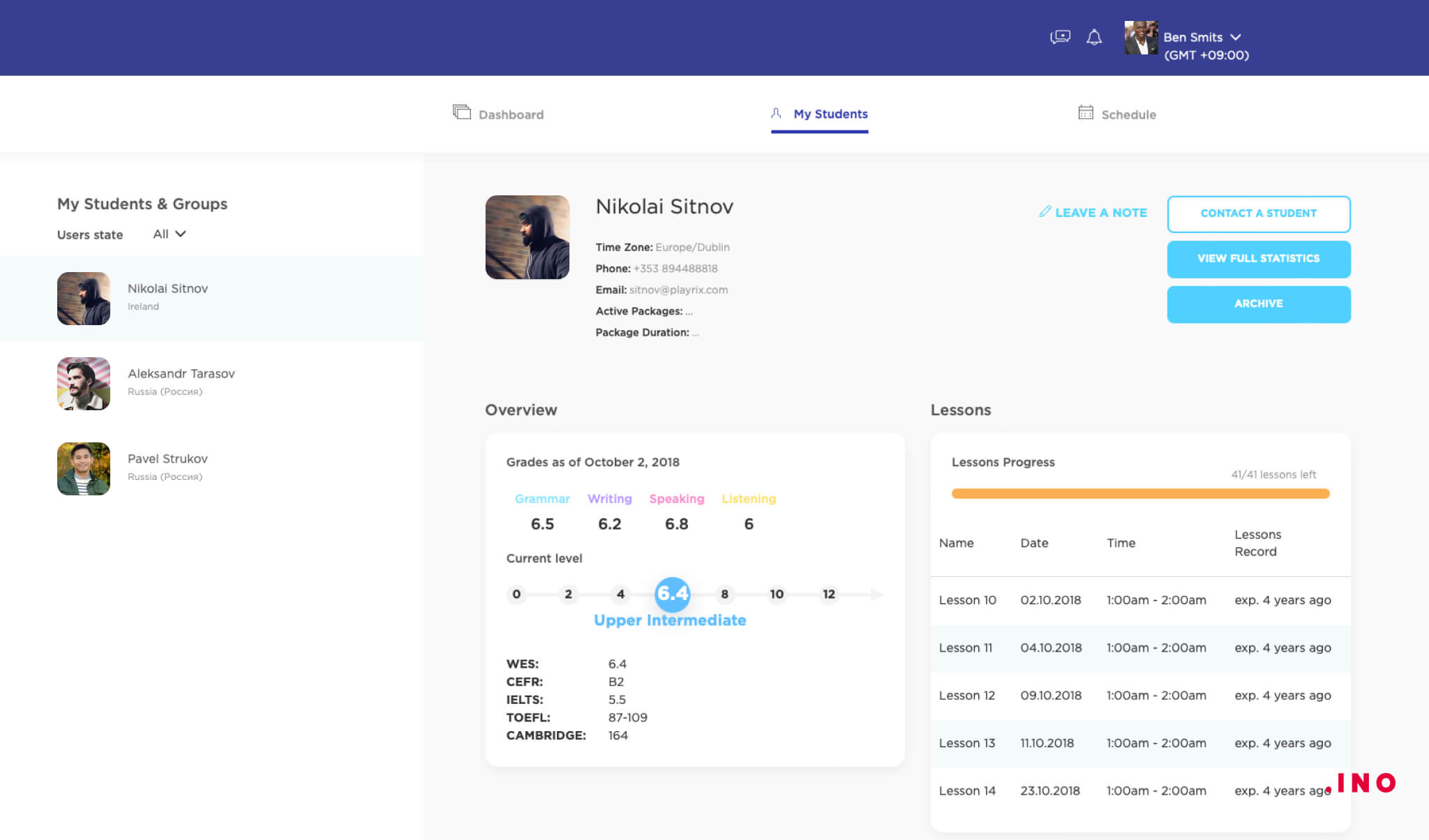Viewport: 1429px width, 840px height.
Task: Click the Schedule calendar icon
Action: (x=1084, y=113)
